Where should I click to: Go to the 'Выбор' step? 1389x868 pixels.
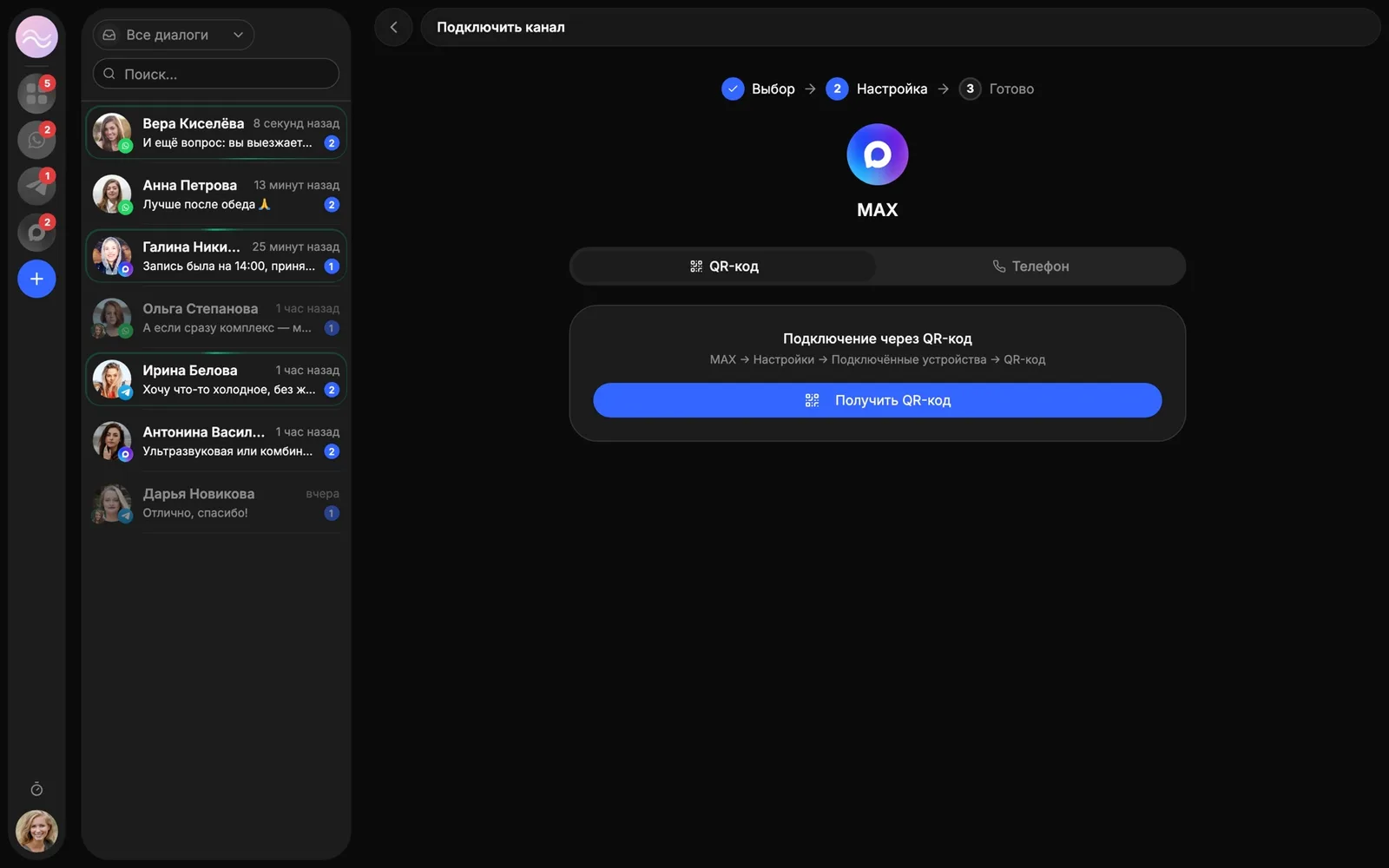pyautogui.click(x=758, y=89)
